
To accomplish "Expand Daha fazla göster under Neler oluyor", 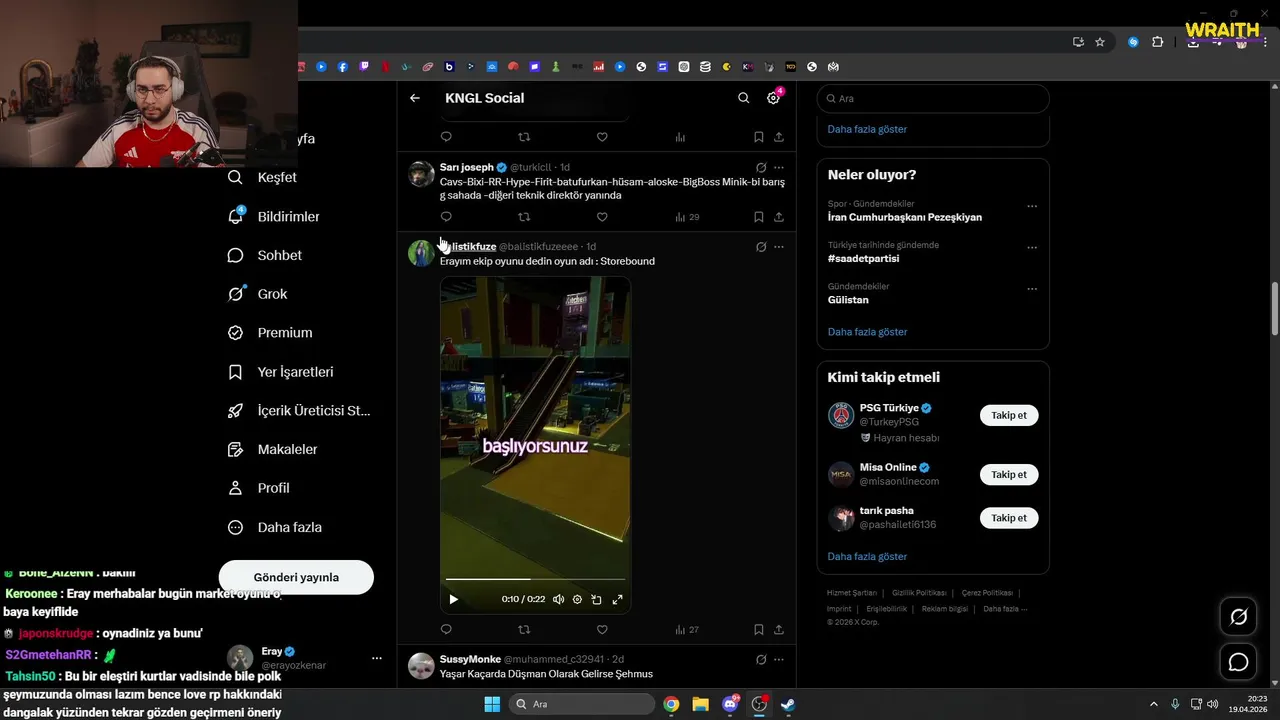I will 867,332.
